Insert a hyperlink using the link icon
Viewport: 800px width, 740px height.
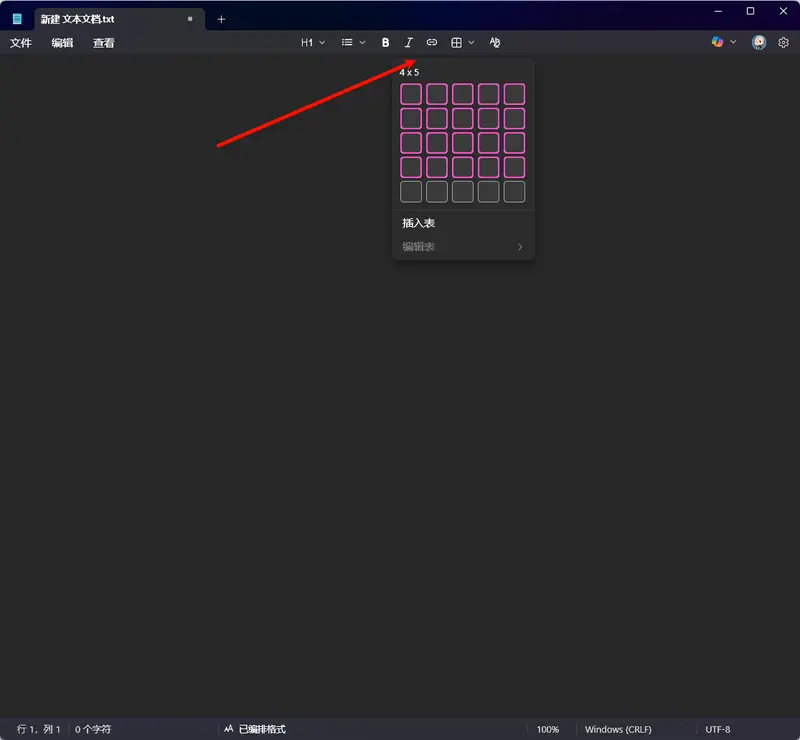[431, 42]
